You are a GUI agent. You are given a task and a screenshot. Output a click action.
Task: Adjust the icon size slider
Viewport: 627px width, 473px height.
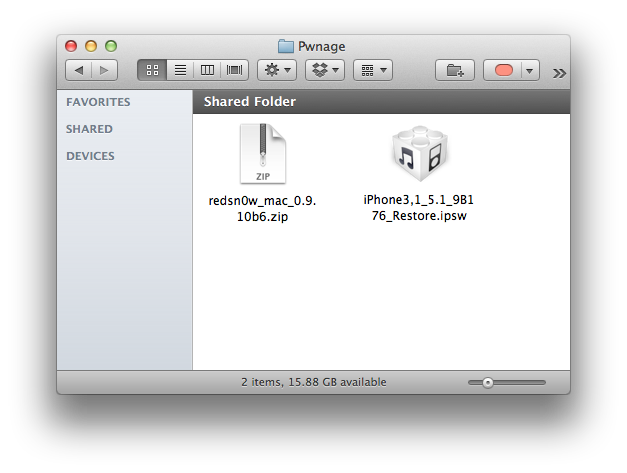(x=507, y=383)
